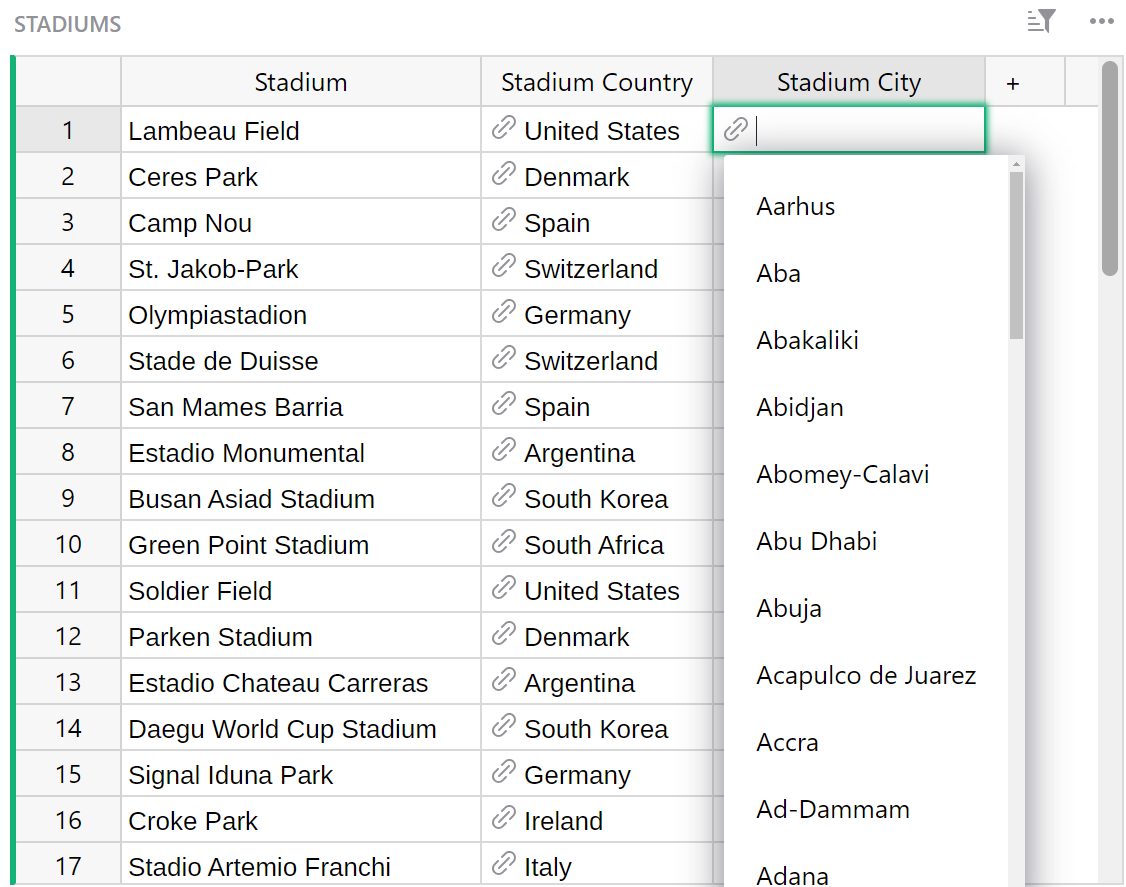Click the link icon next to Italy in row 17
This screenshot has width=1126, height=887.
point(503,866)
